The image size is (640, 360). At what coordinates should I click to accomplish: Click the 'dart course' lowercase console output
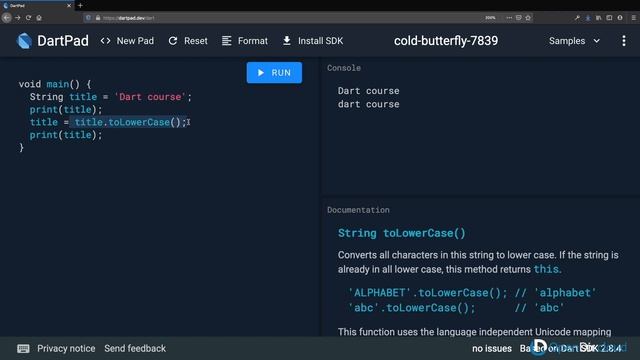click(369, 104)
